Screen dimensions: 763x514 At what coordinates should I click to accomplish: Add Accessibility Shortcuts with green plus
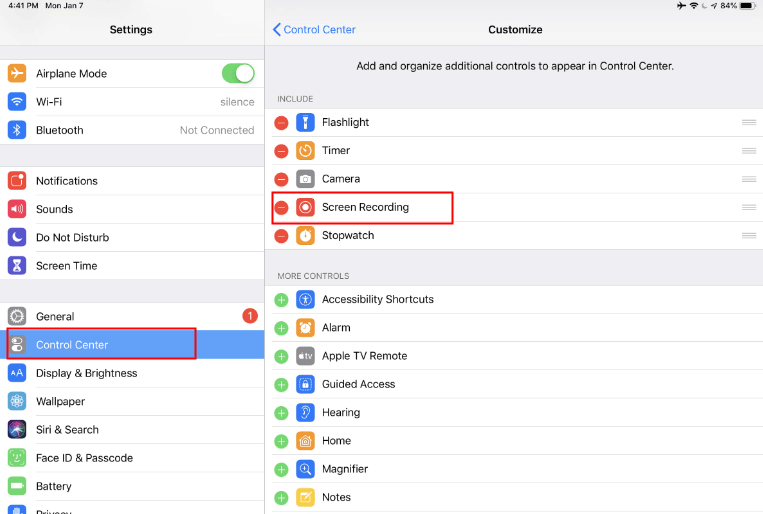[x=281, y=300]
